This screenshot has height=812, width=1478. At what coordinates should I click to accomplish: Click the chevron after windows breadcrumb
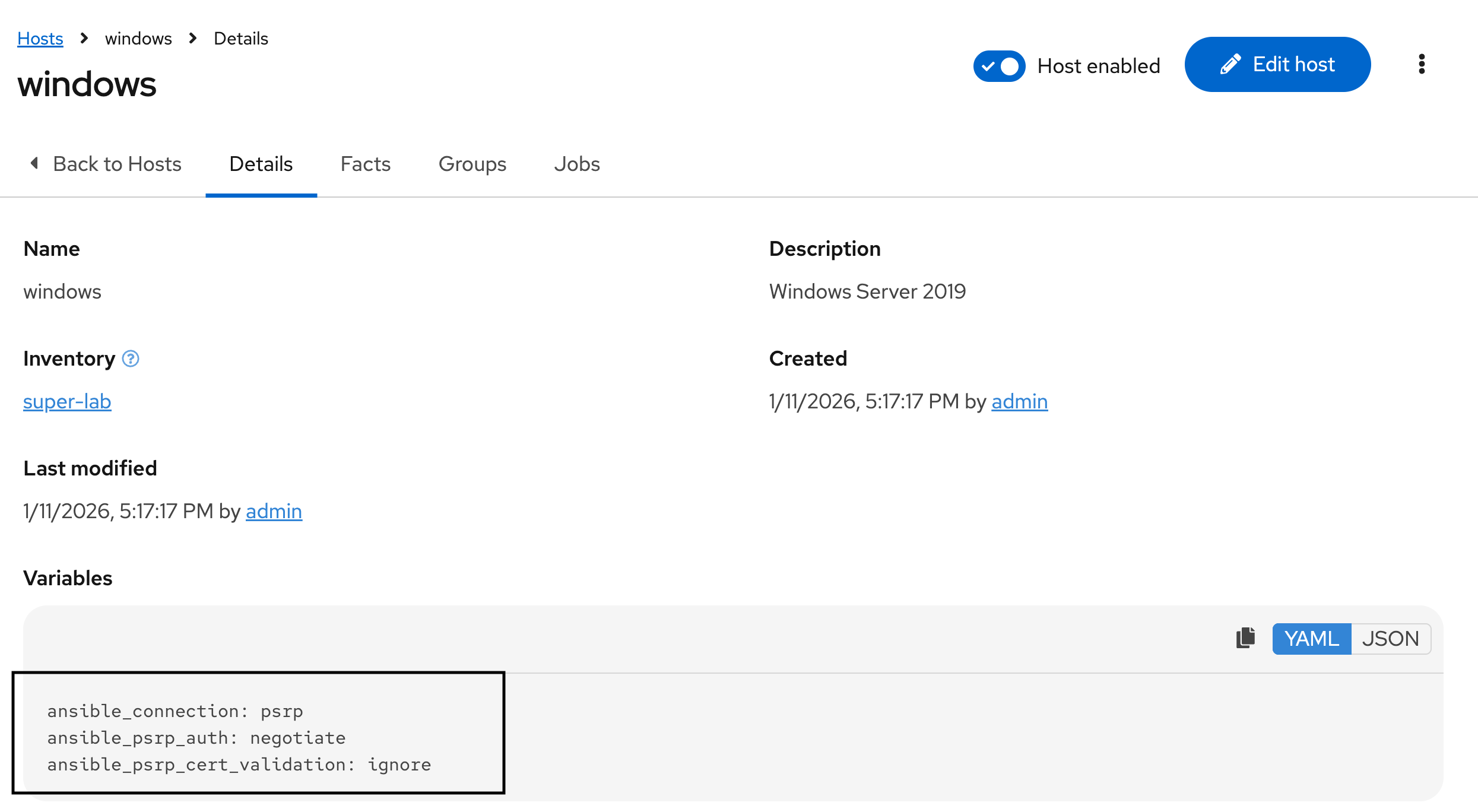click(192, 38)
